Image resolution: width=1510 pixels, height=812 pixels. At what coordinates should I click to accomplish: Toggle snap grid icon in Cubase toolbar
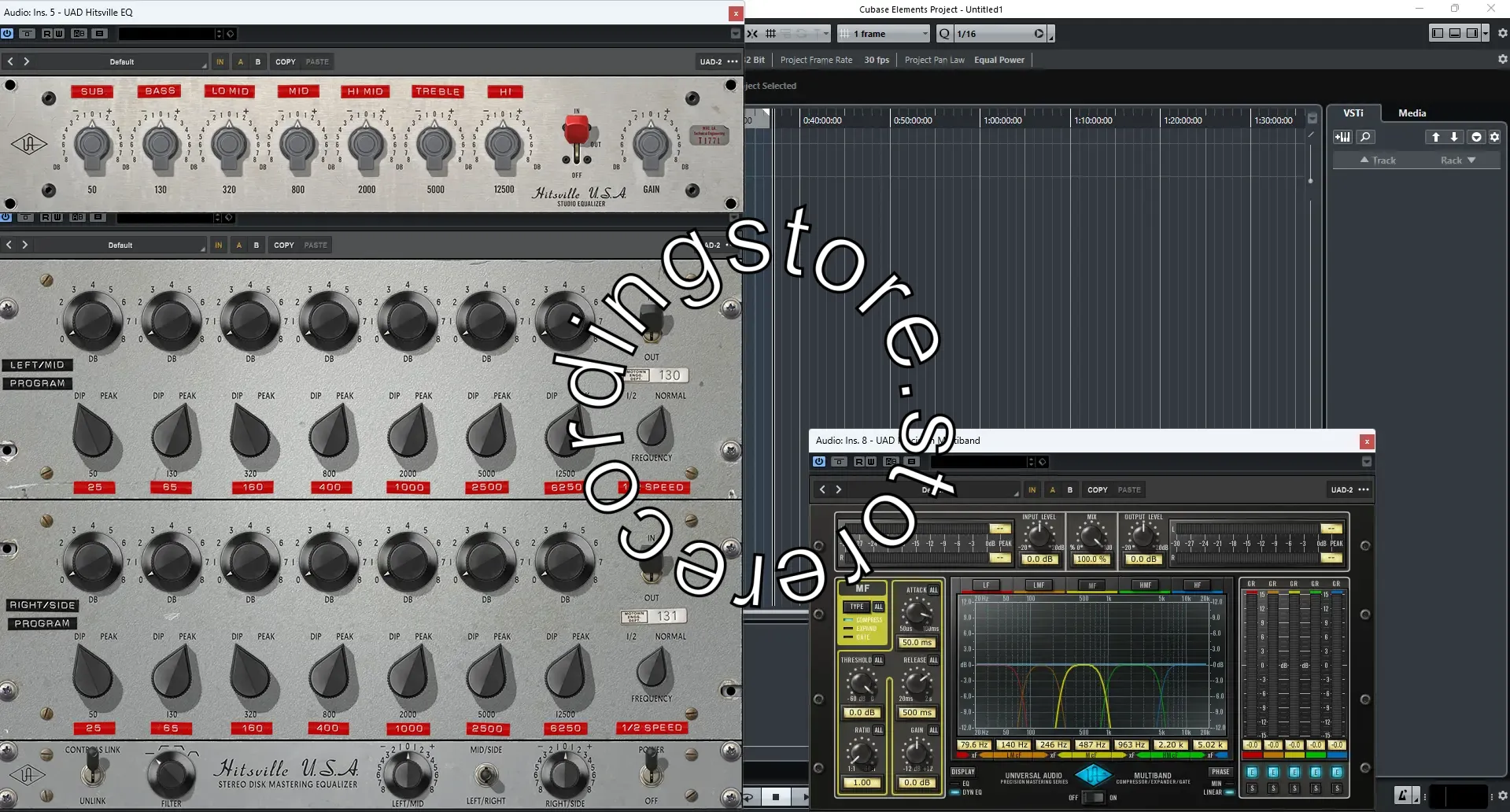pyautogui.click(x=771, y=34)
